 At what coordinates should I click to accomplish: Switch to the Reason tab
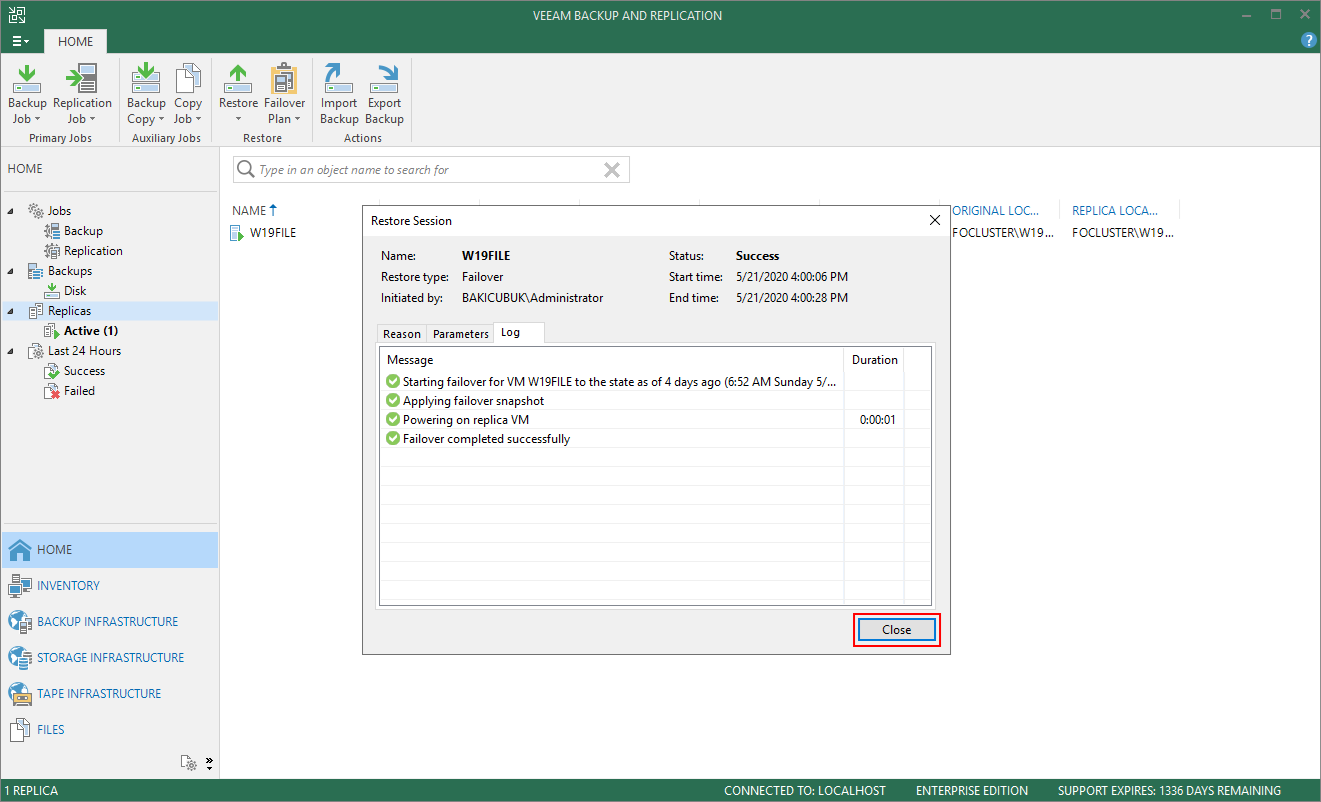coord(402,334)
